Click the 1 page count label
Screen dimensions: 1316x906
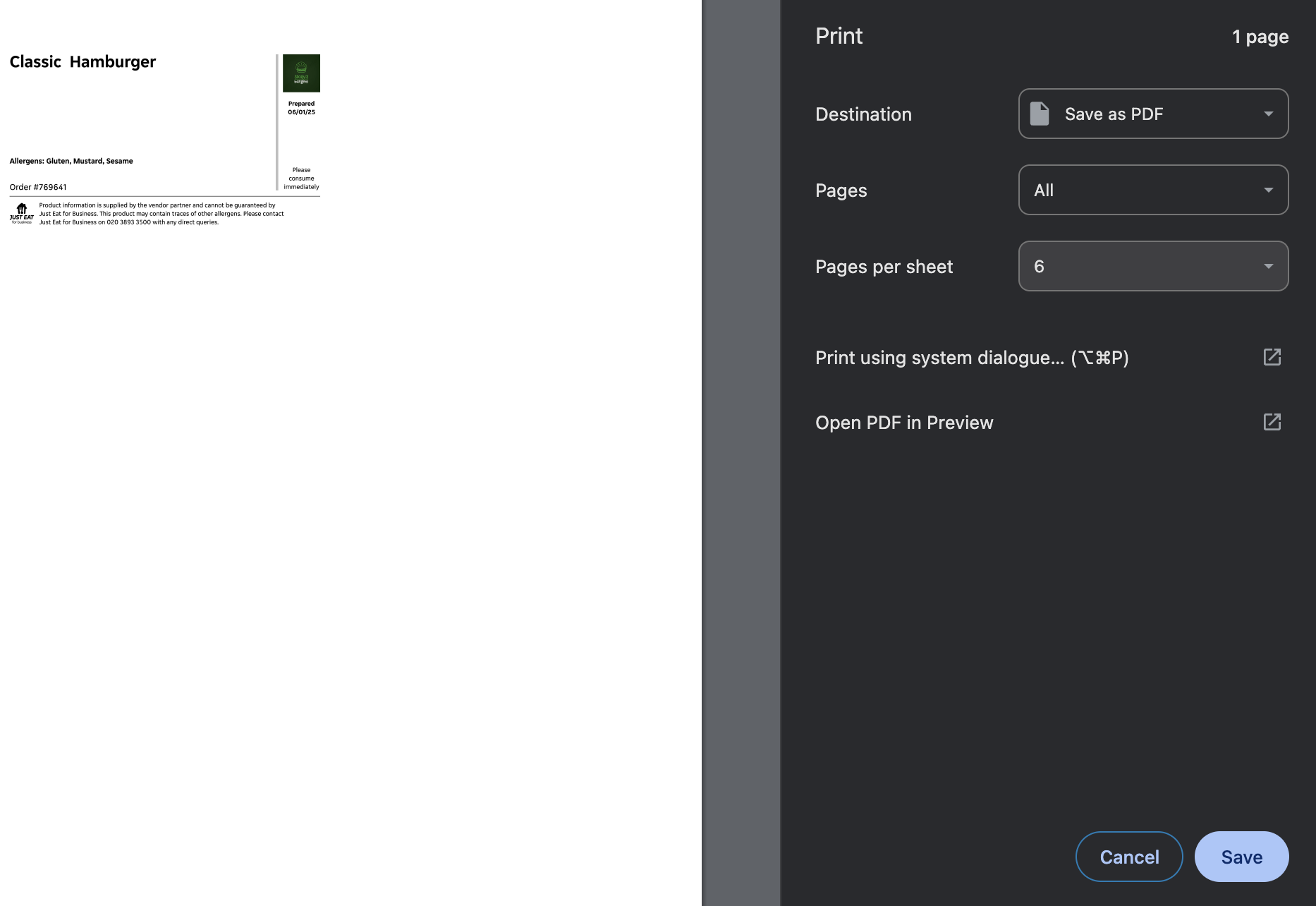click(x=1260, y=37)
